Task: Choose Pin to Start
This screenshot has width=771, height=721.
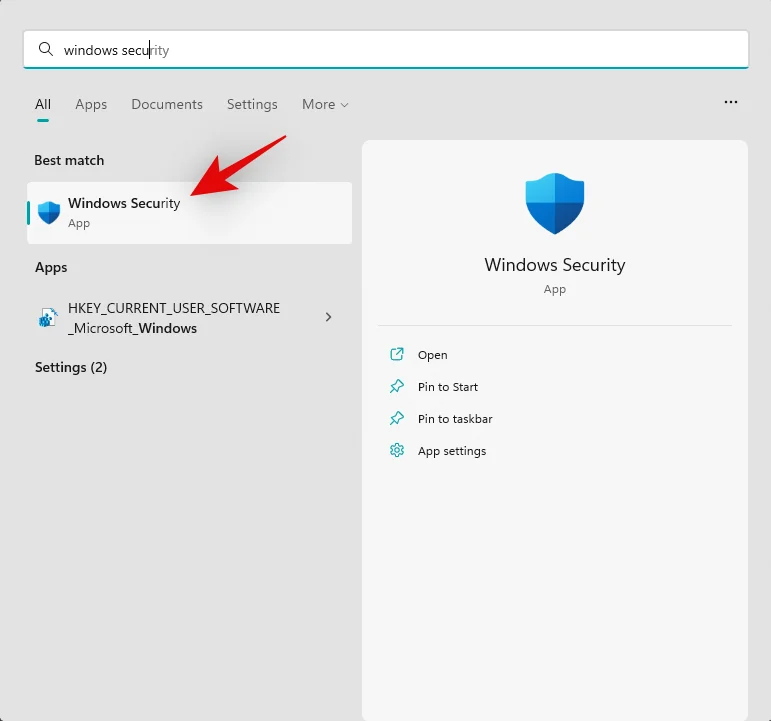Action: coord(447,387)
